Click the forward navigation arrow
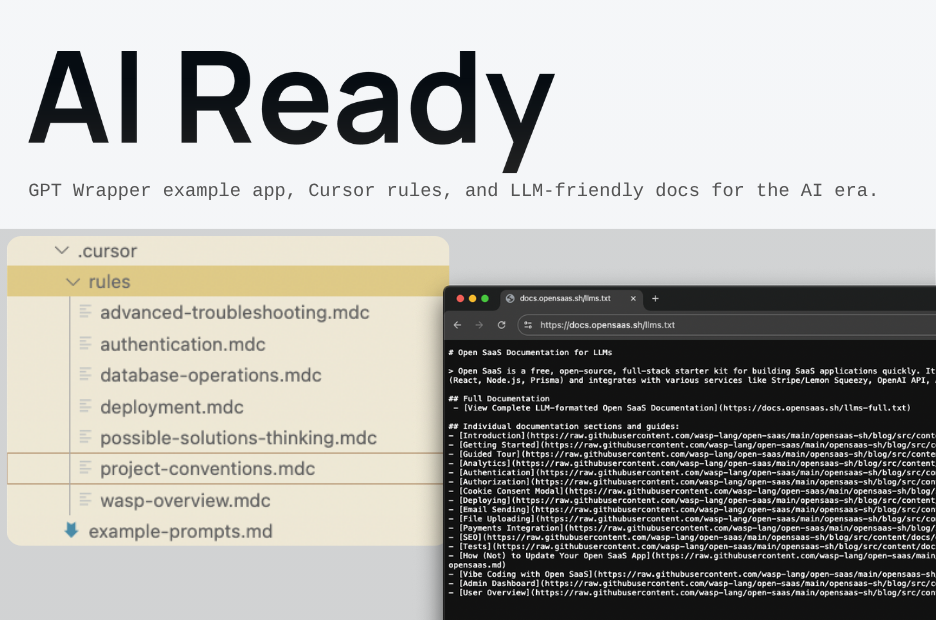936x620 pixels. [x=478, y=325]
